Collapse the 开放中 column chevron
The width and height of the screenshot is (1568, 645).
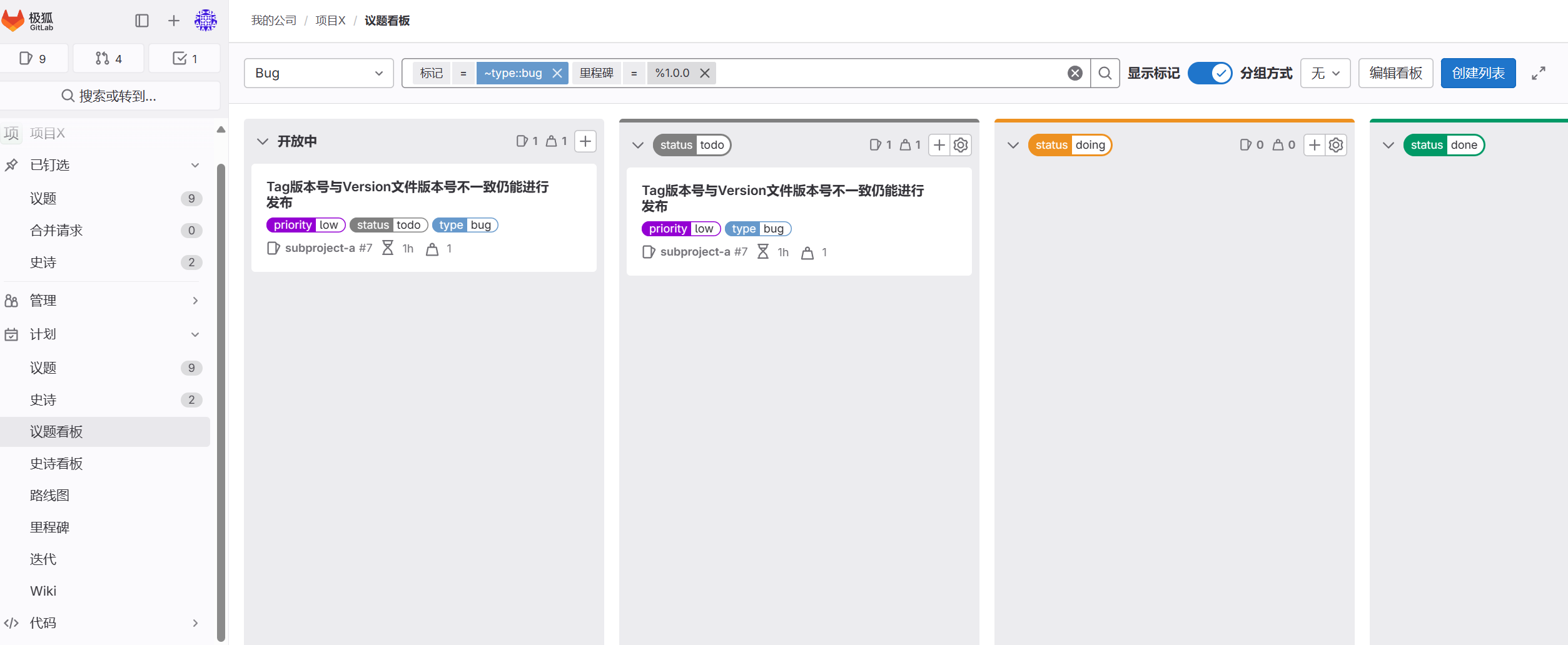(263, 141)
